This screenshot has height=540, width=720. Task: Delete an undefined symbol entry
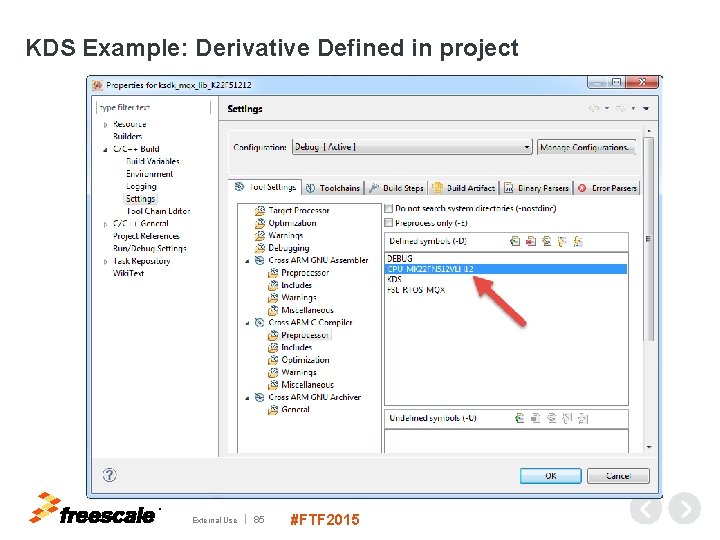pyautogui.click(x=535, y=418)
